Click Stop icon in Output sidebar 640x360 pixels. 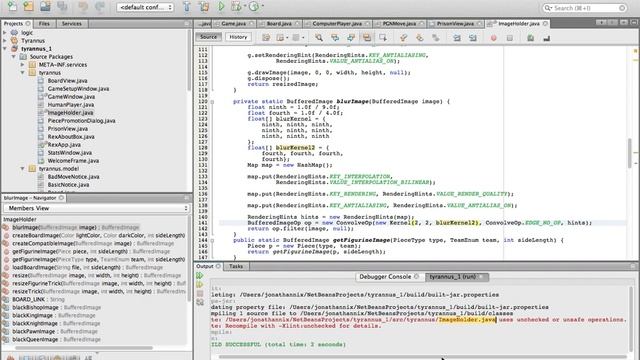[x=200, y=293]
